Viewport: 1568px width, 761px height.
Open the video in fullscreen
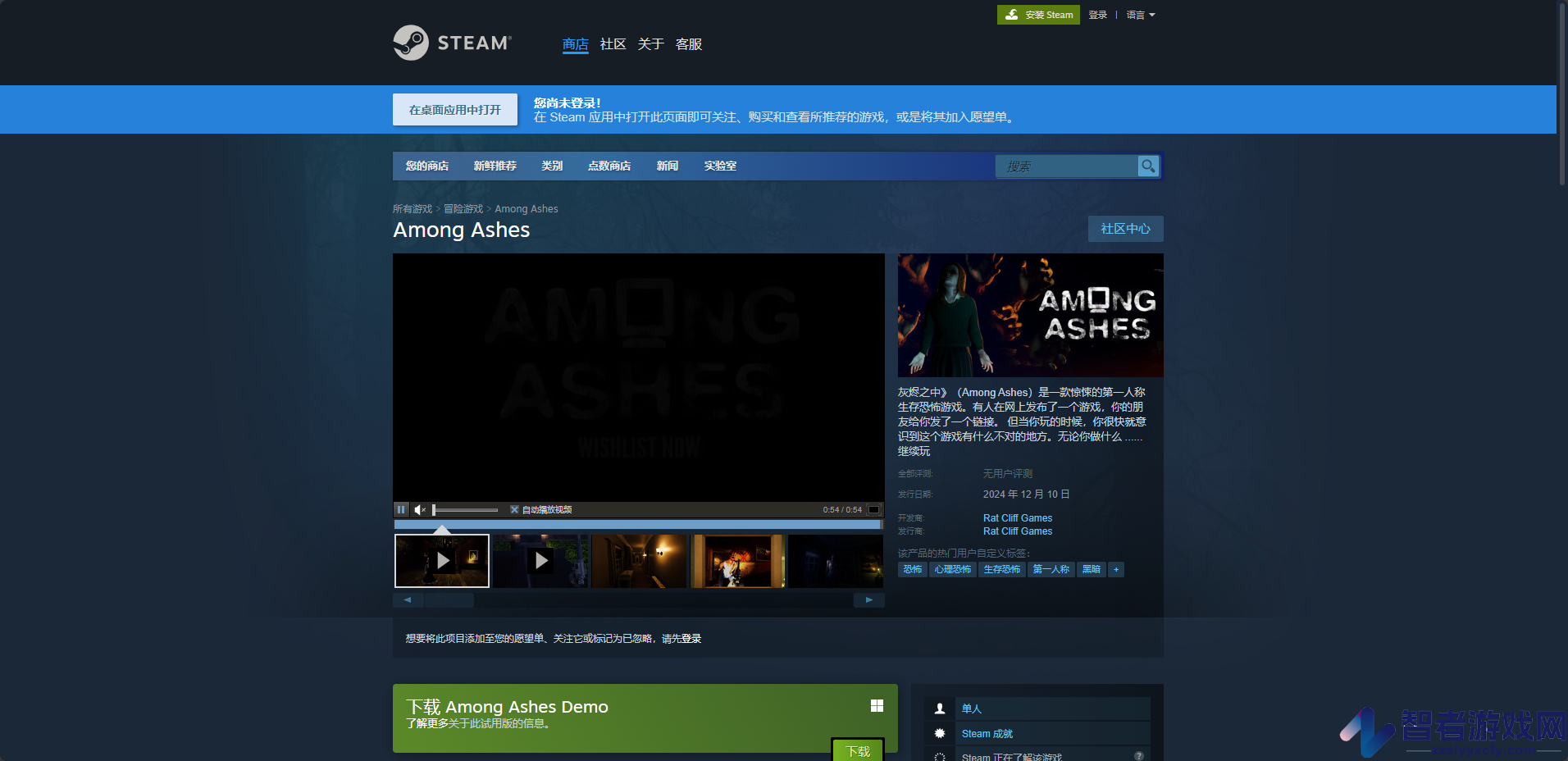(874, 509)
